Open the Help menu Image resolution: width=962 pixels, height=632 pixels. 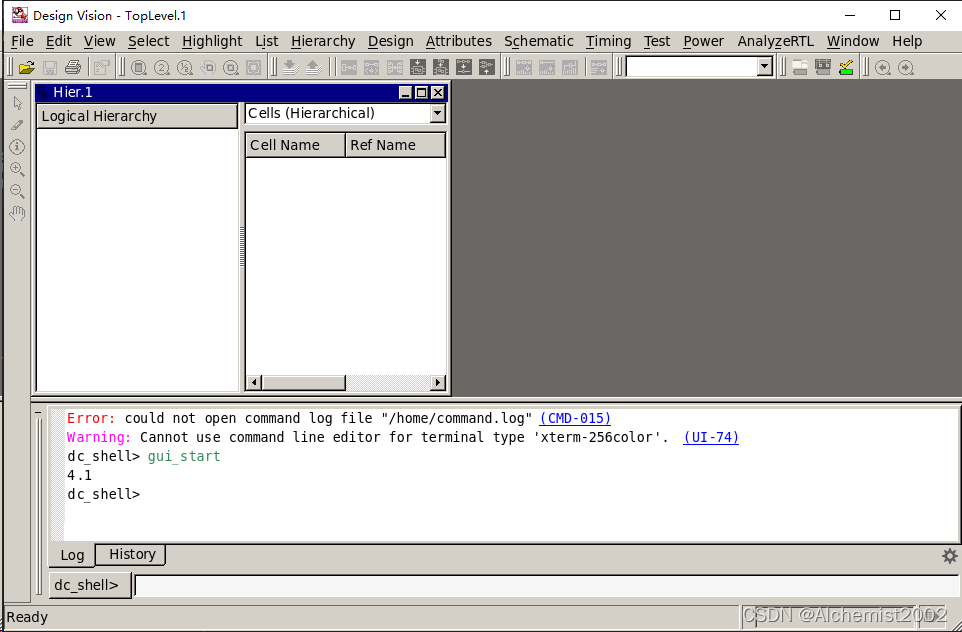coord(907,41)
